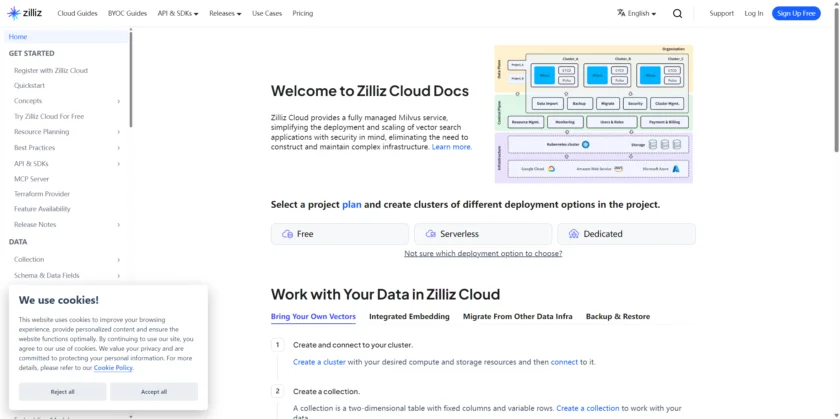Open the Support link
Screen dimensions: 840x419
point(722,13)
